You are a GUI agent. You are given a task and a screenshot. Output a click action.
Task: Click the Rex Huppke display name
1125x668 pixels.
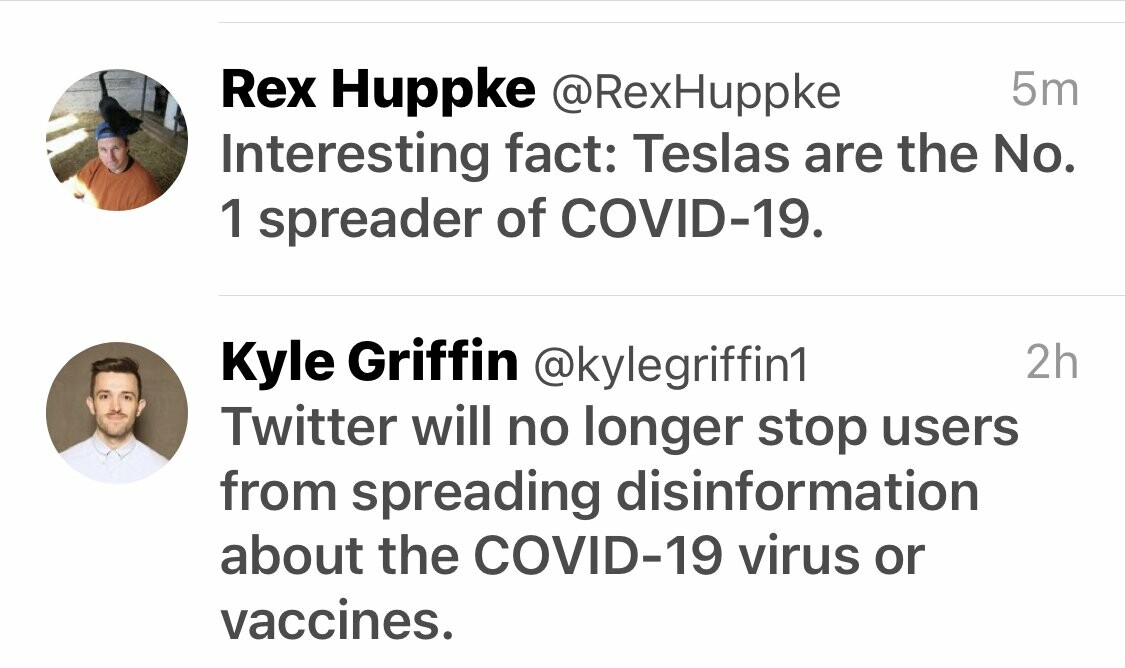pos(378,91)
